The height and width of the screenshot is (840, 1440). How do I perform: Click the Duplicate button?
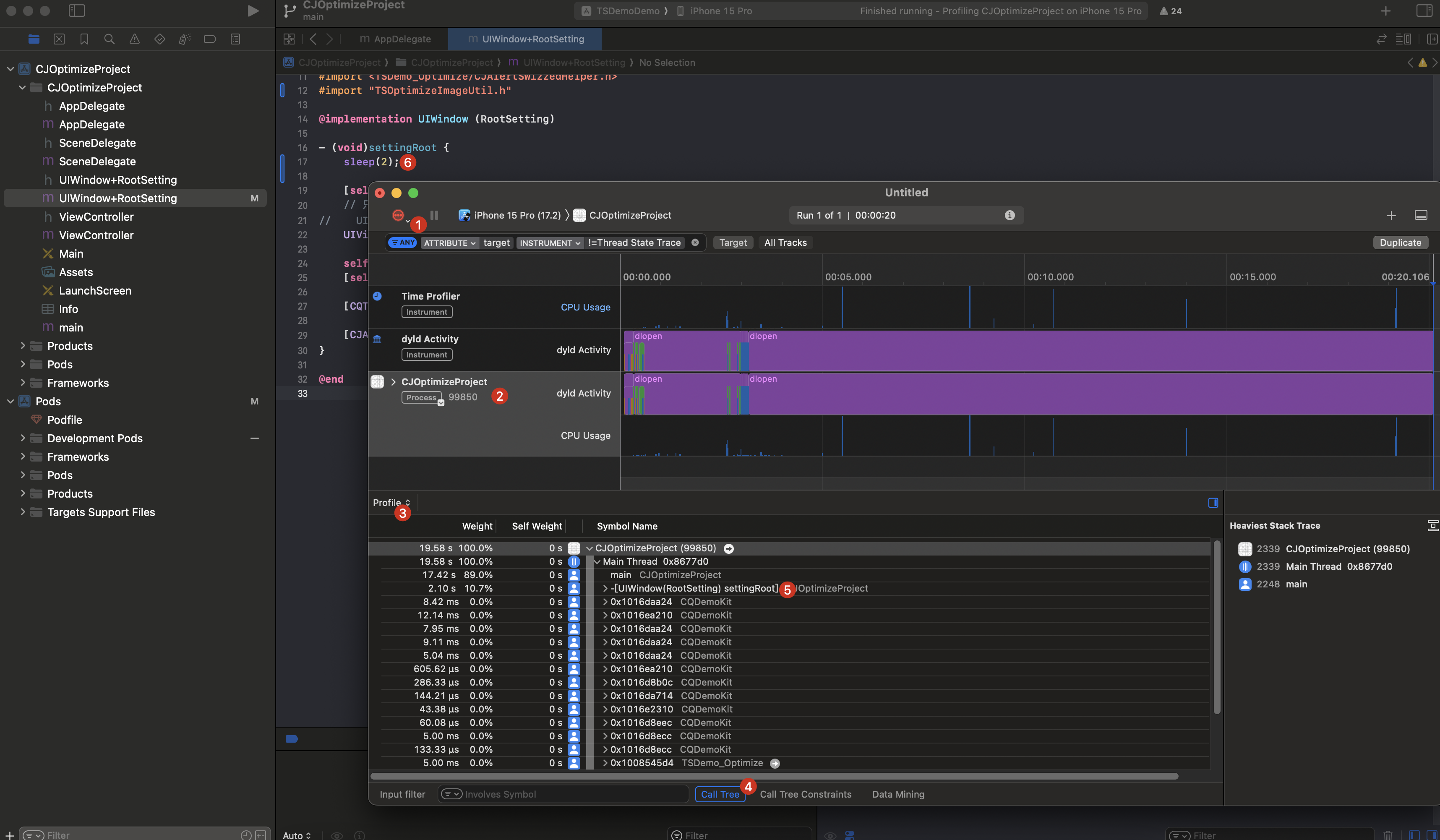point(1400,242)
